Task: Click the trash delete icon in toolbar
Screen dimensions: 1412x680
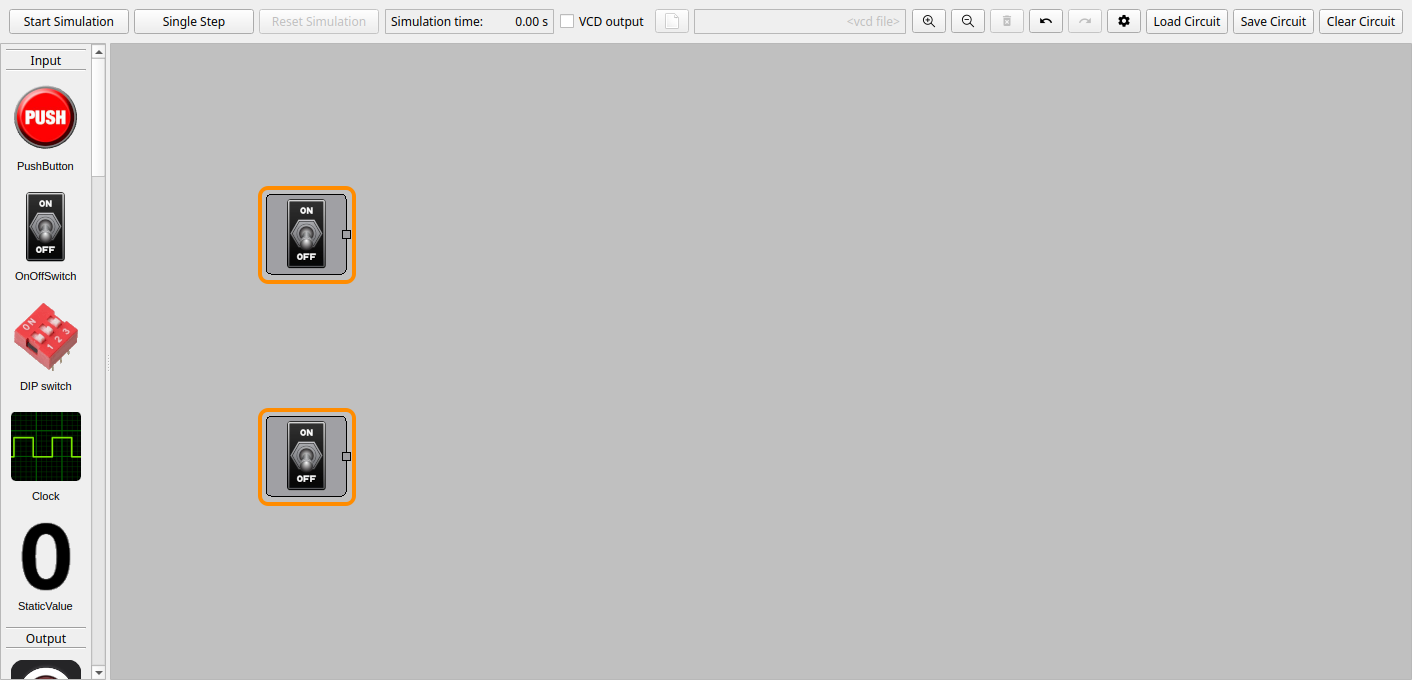Action: click(1007, 21)
